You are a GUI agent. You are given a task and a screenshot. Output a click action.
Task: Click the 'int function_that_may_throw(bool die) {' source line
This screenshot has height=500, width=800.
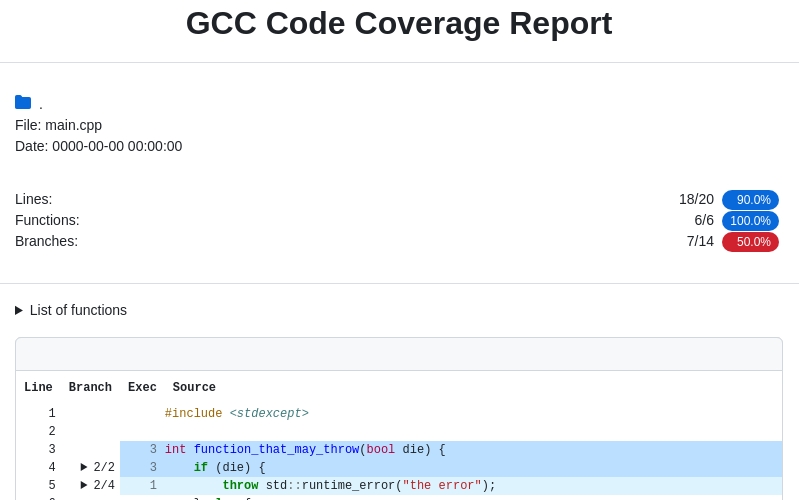(x=305, y=449)
